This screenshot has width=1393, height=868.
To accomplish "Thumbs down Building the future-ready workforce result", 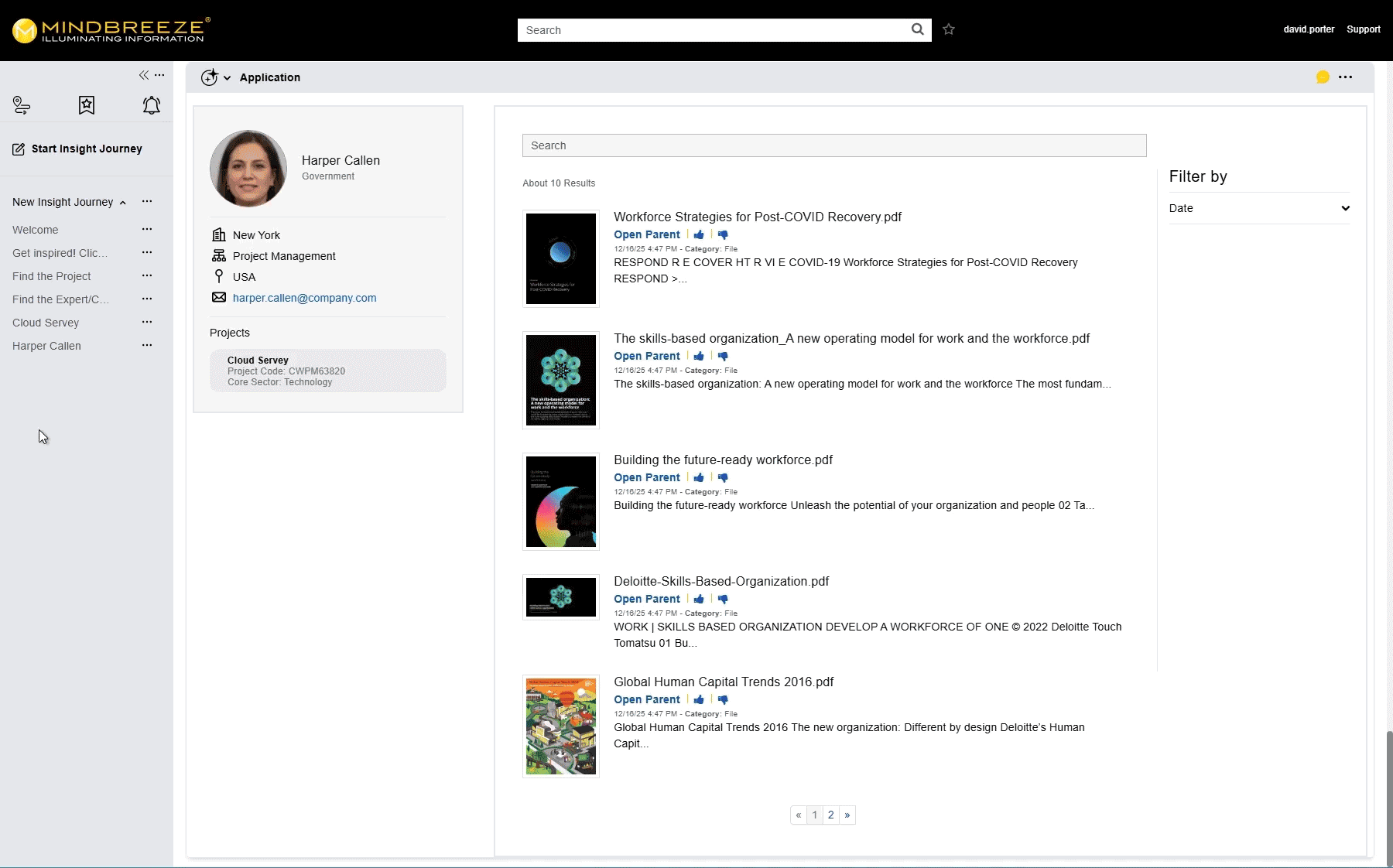I will (723, 477).
